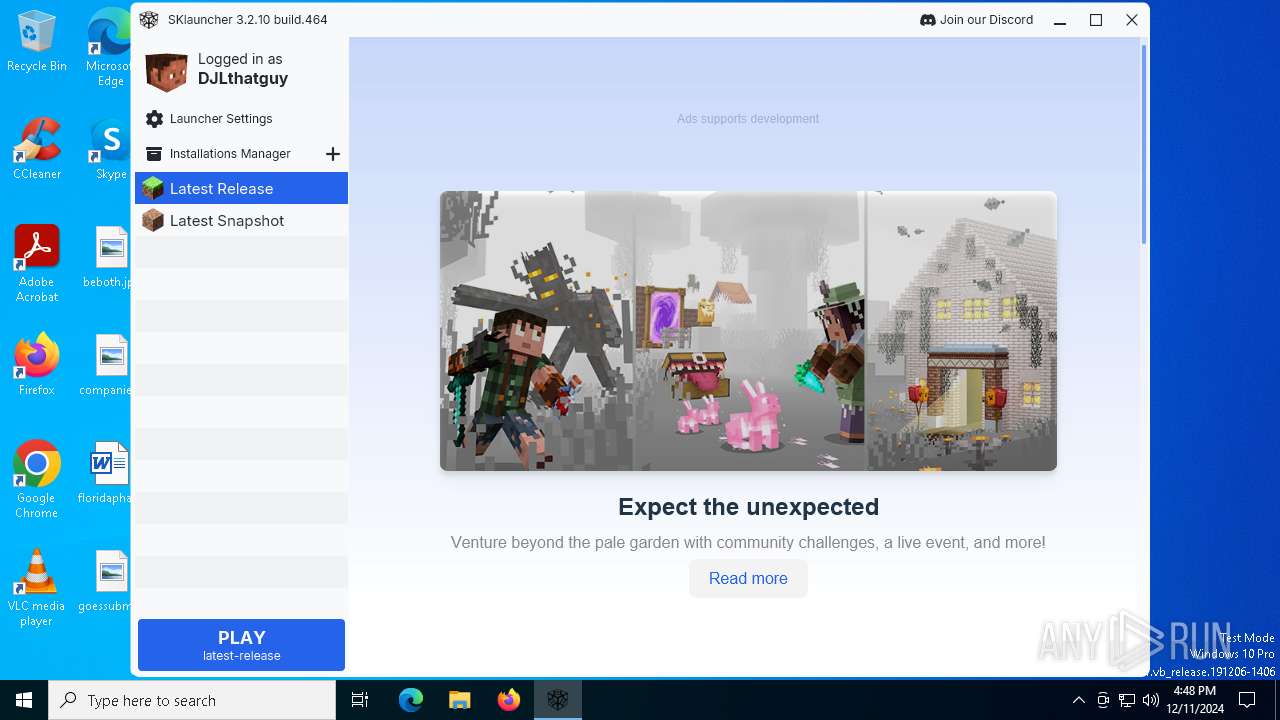This screenshot has width=1280, height=720.
Task: Click the launcher vertical scrollbar
Action: pos(1145,145)
